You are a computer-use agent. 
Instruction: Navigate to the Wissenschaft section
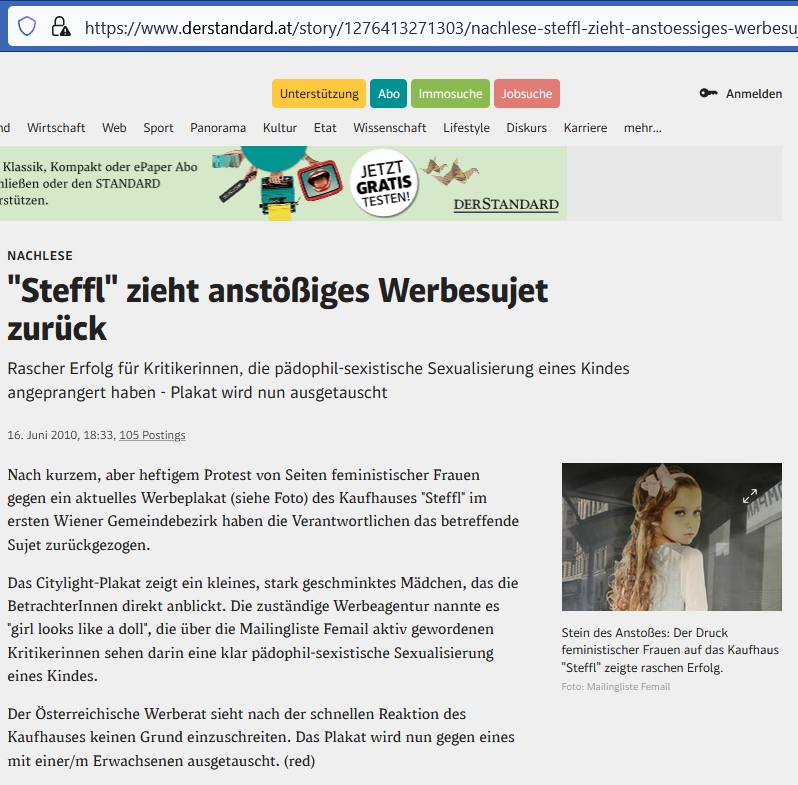(389, 128)
